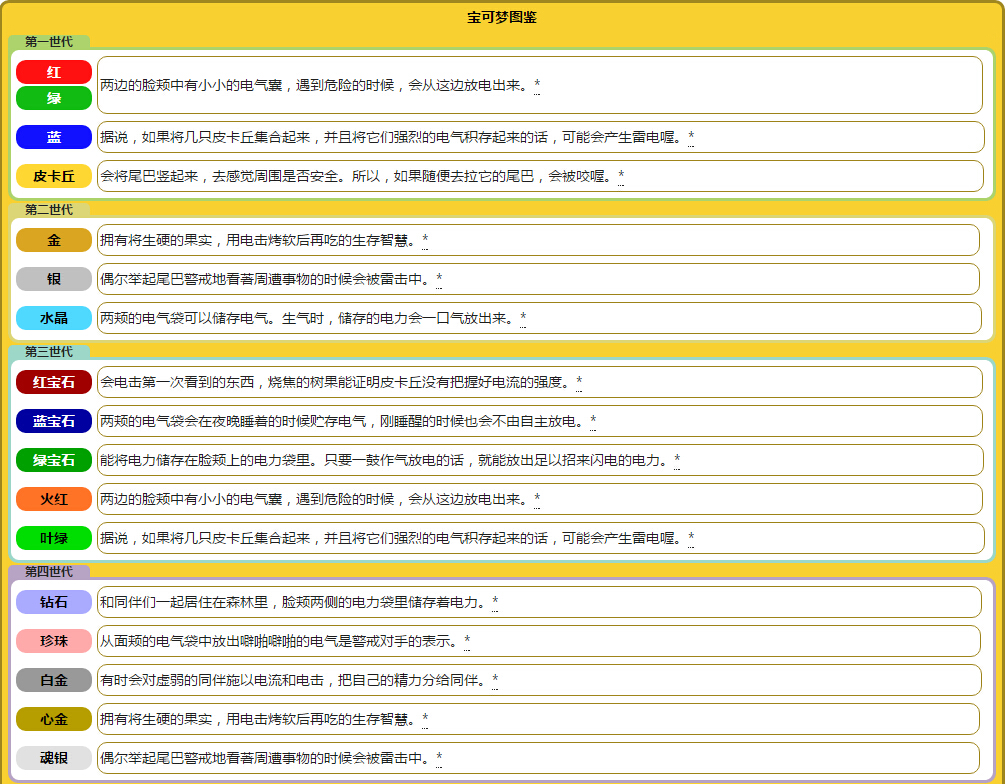
Task: Click the 红宝石 version label
Action: click(54, 382)
